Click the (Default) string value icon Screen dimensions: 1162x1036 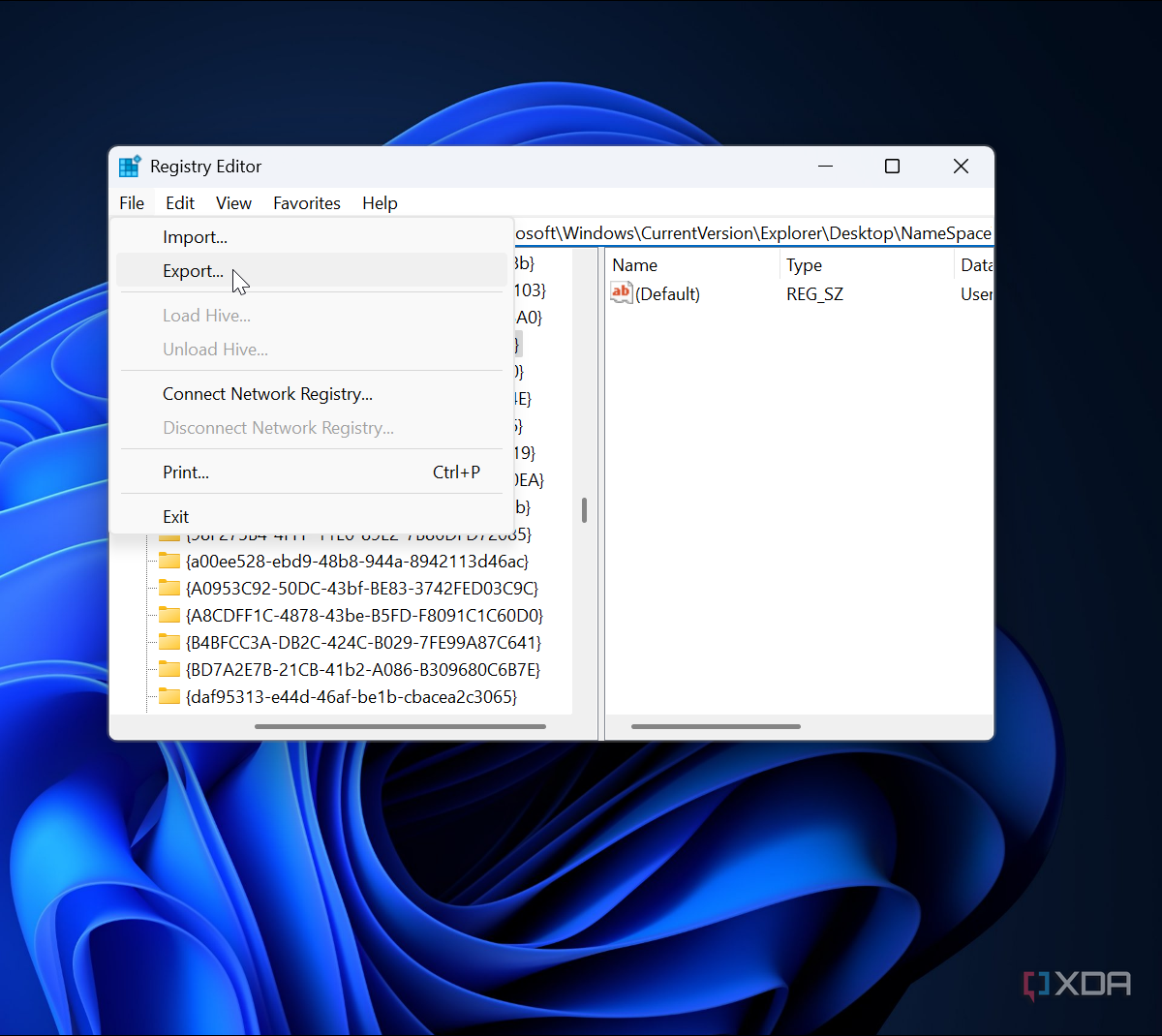pos(622,293)
